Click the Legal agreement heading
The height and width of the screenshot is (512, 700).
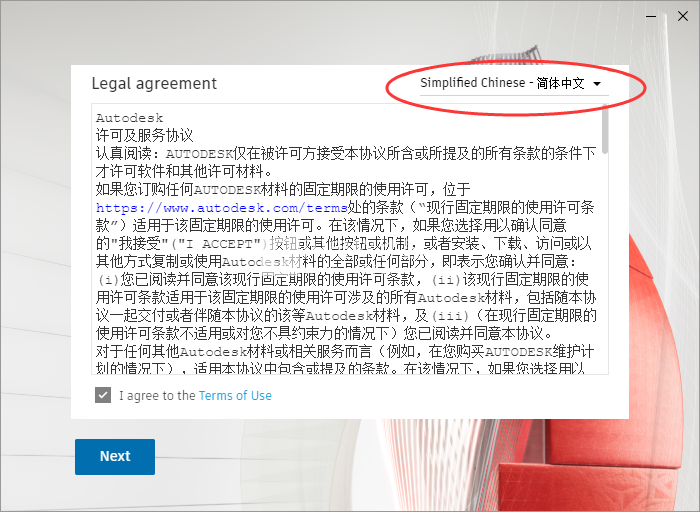(154, 83)
